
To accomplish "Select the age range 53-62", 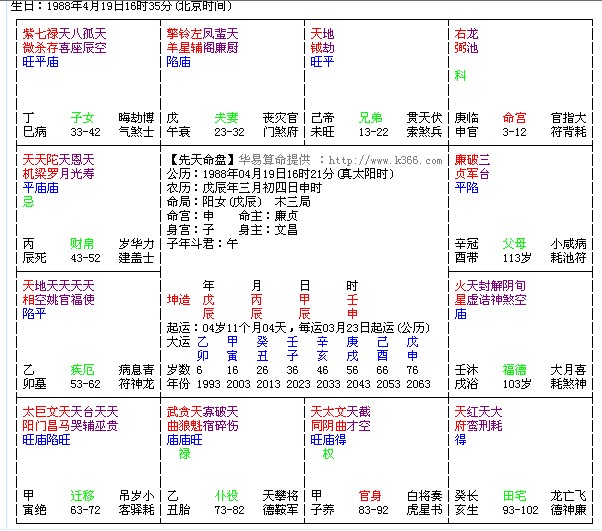I will (85, 384).
